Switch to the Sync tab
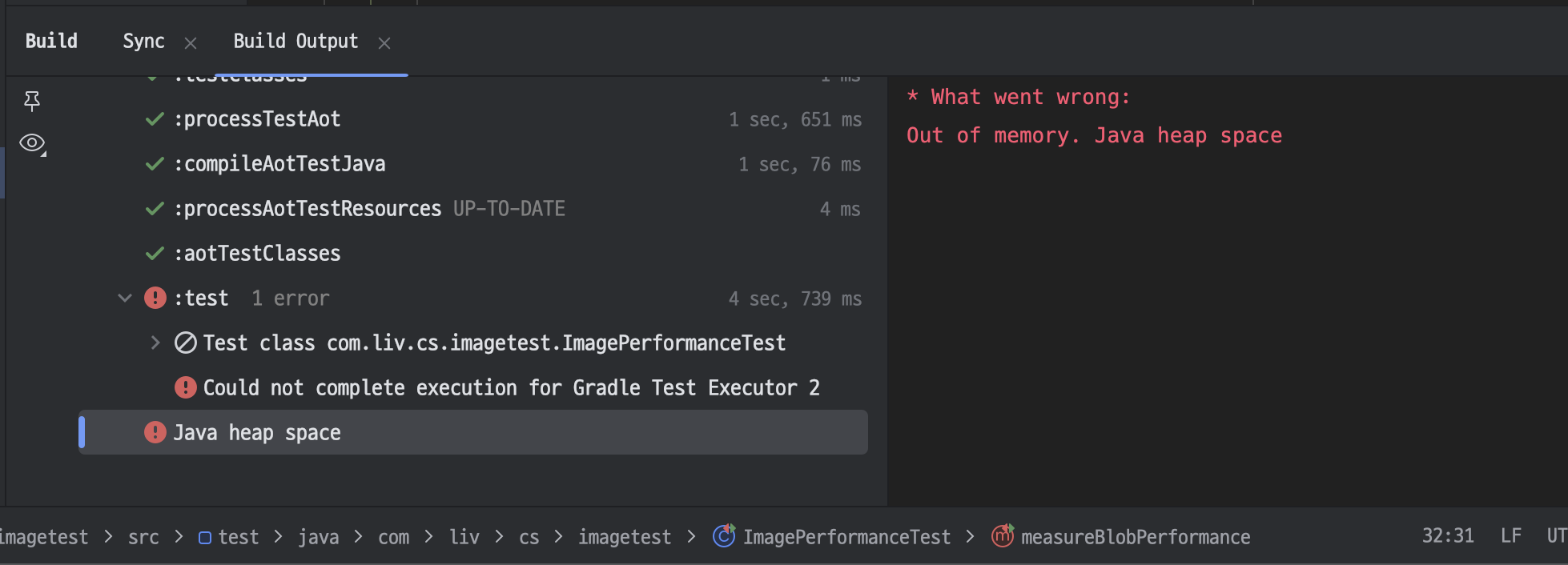1568x565 pixels. click(143, 42)
